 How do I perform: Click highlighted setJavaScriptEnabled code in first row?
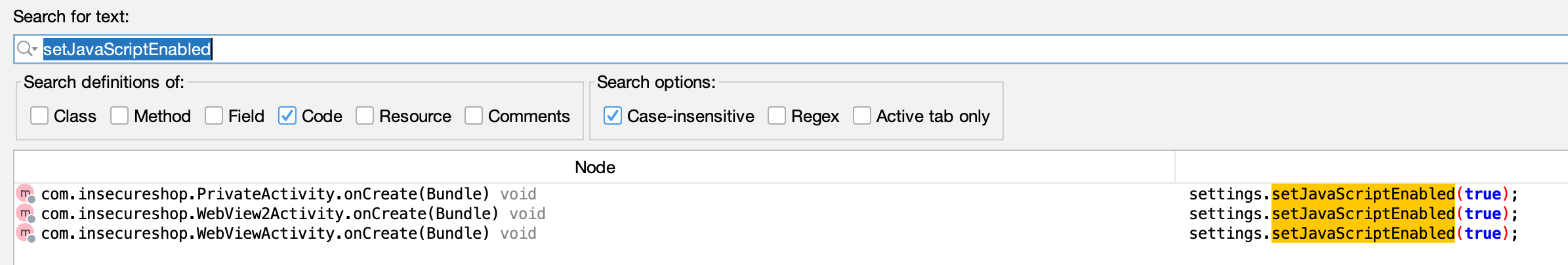[1363, 194]
